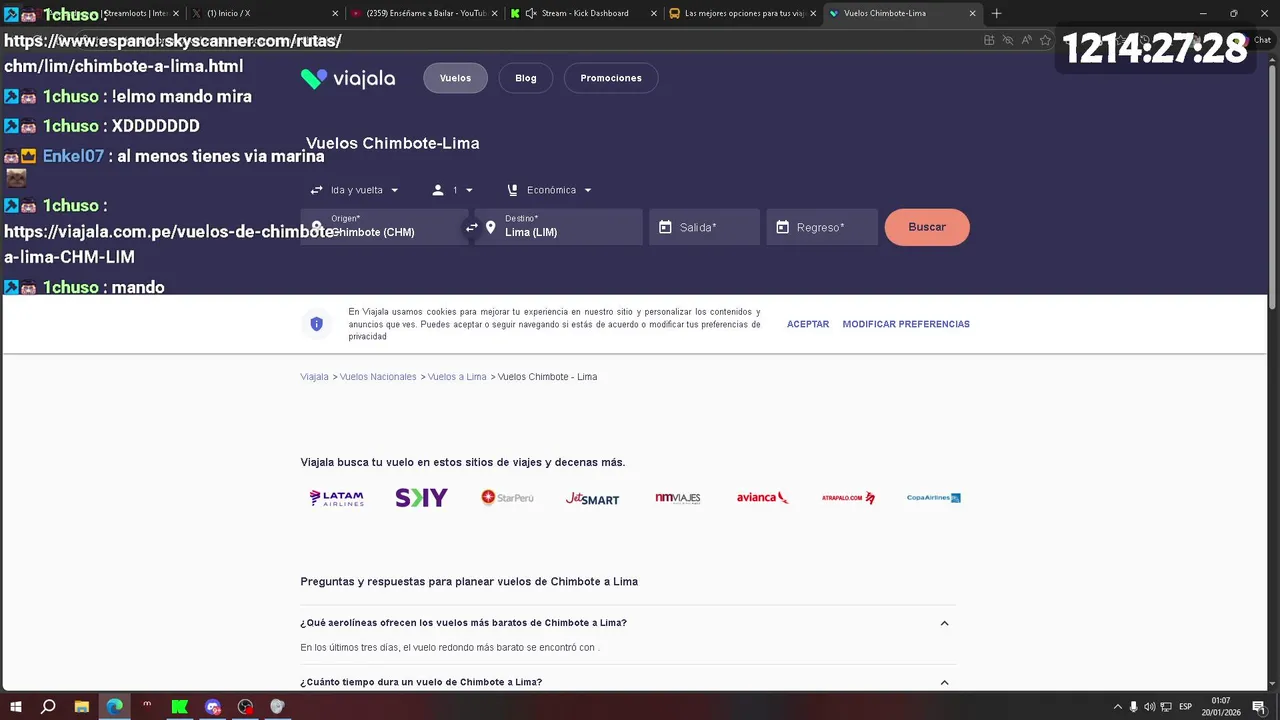Viewport: 1280px width, 720px height.
Task: Click the 'Preguntas y respuestas para planear vuelos' heading
Action: pyautogui.click(x=469, y=581)
